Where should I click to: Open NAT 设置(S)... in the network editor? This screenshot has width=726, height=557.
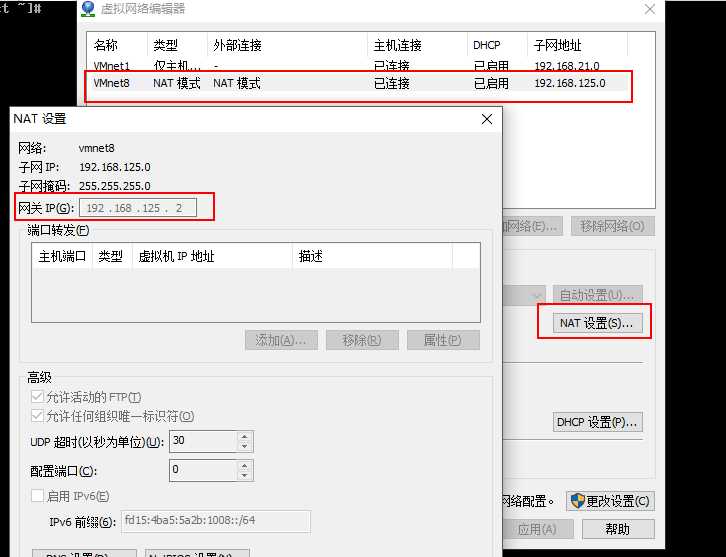tap(597, 323)
